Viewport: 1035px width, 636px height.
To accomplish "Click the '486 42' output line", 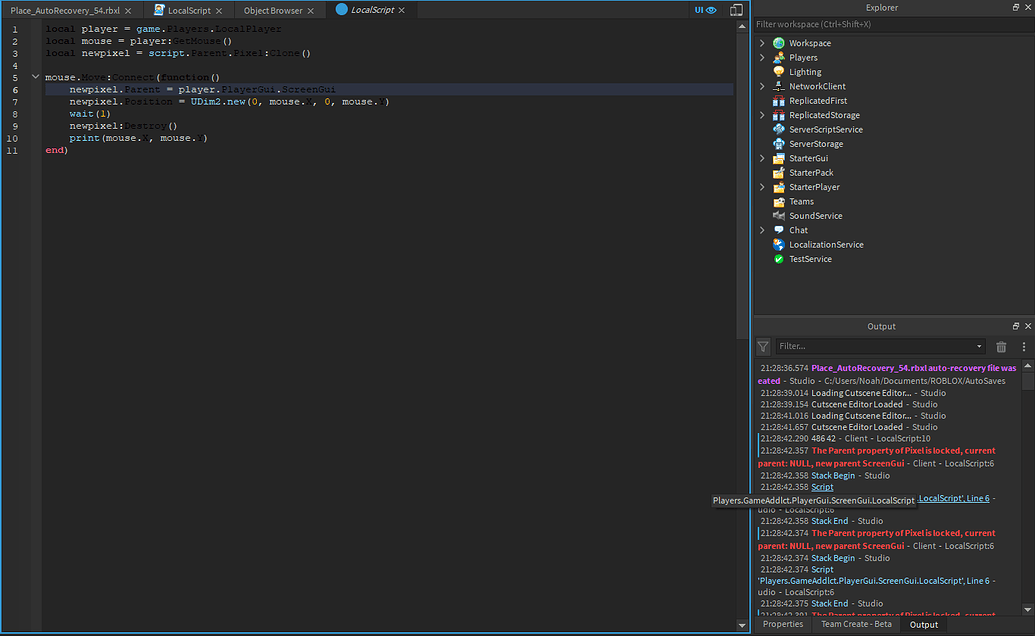I will click(845, 439).
